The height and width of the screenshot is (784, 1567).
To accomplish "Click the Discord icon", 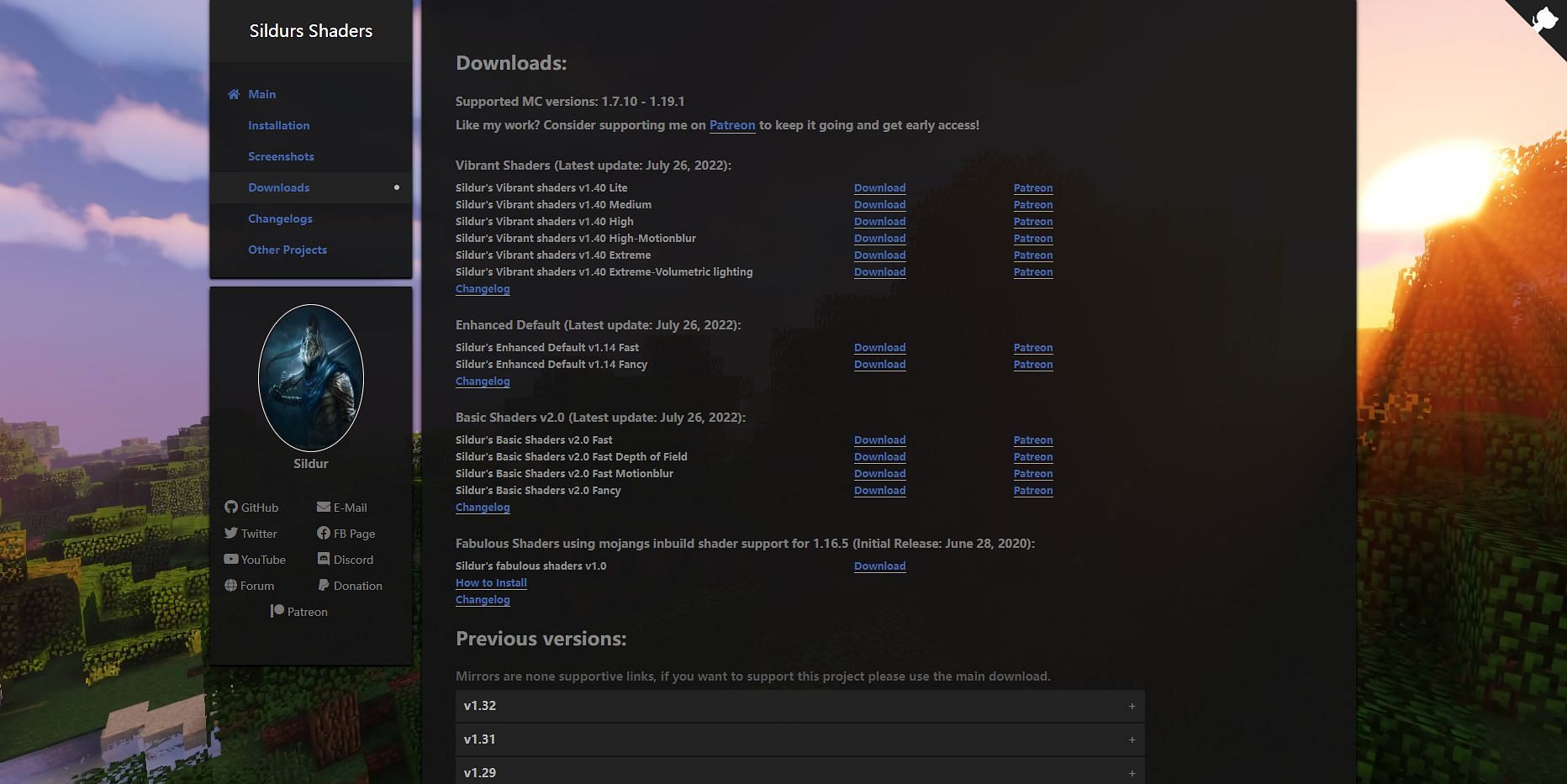I will (324, 559).
